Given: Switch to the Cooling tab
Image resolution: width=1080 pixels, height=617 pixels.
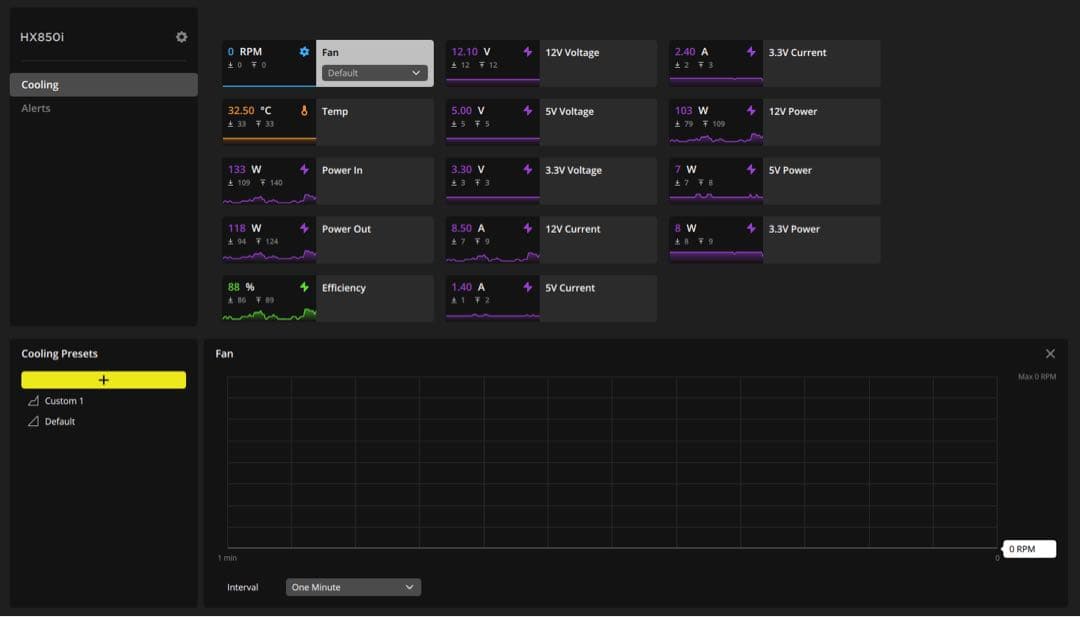Looking at the screenshot, I should [103, 85].
